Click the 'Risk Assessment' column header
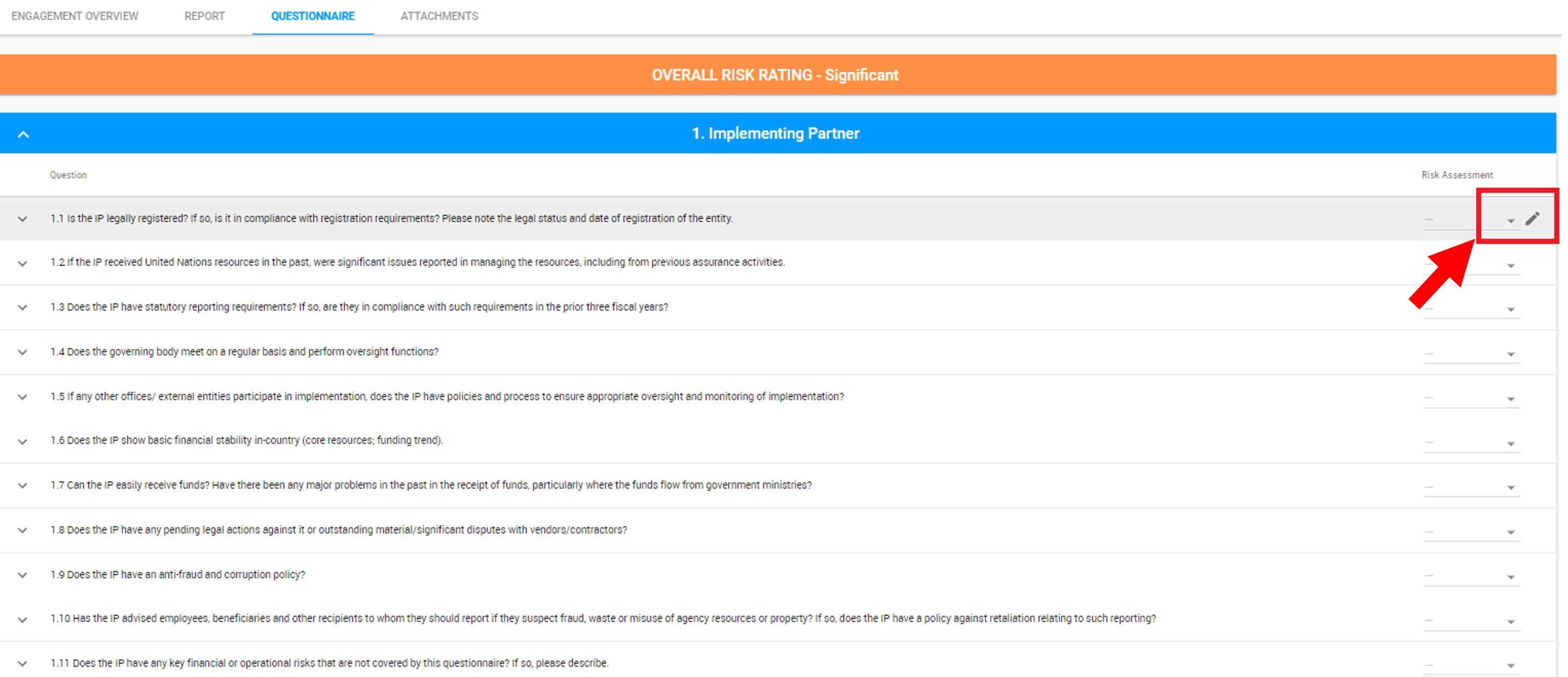1568x677 pixels. 1456,175
